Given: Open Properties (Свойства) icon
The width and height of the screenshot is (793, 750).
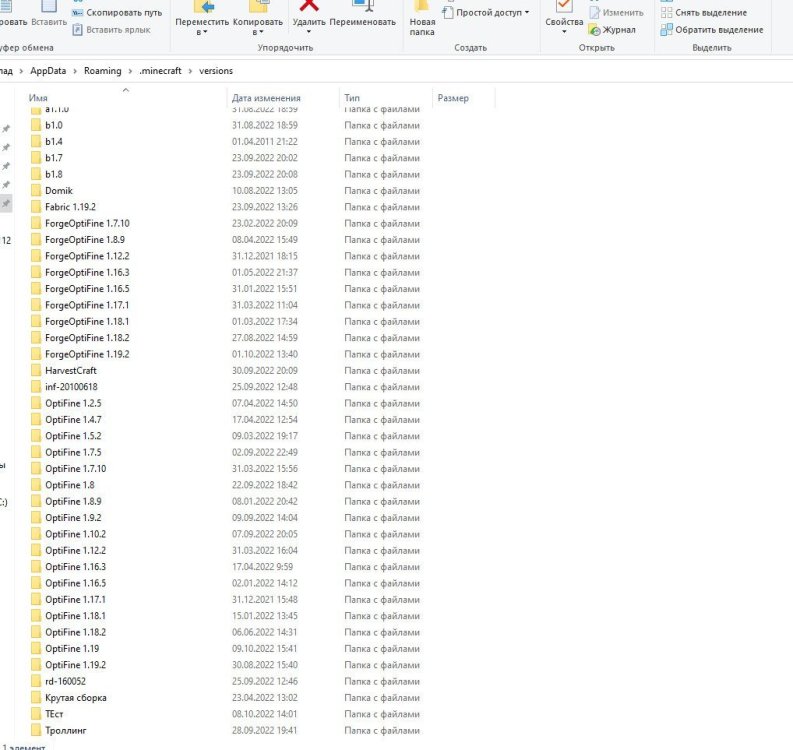Looking at the screenshot, I should tap(564, 6).
